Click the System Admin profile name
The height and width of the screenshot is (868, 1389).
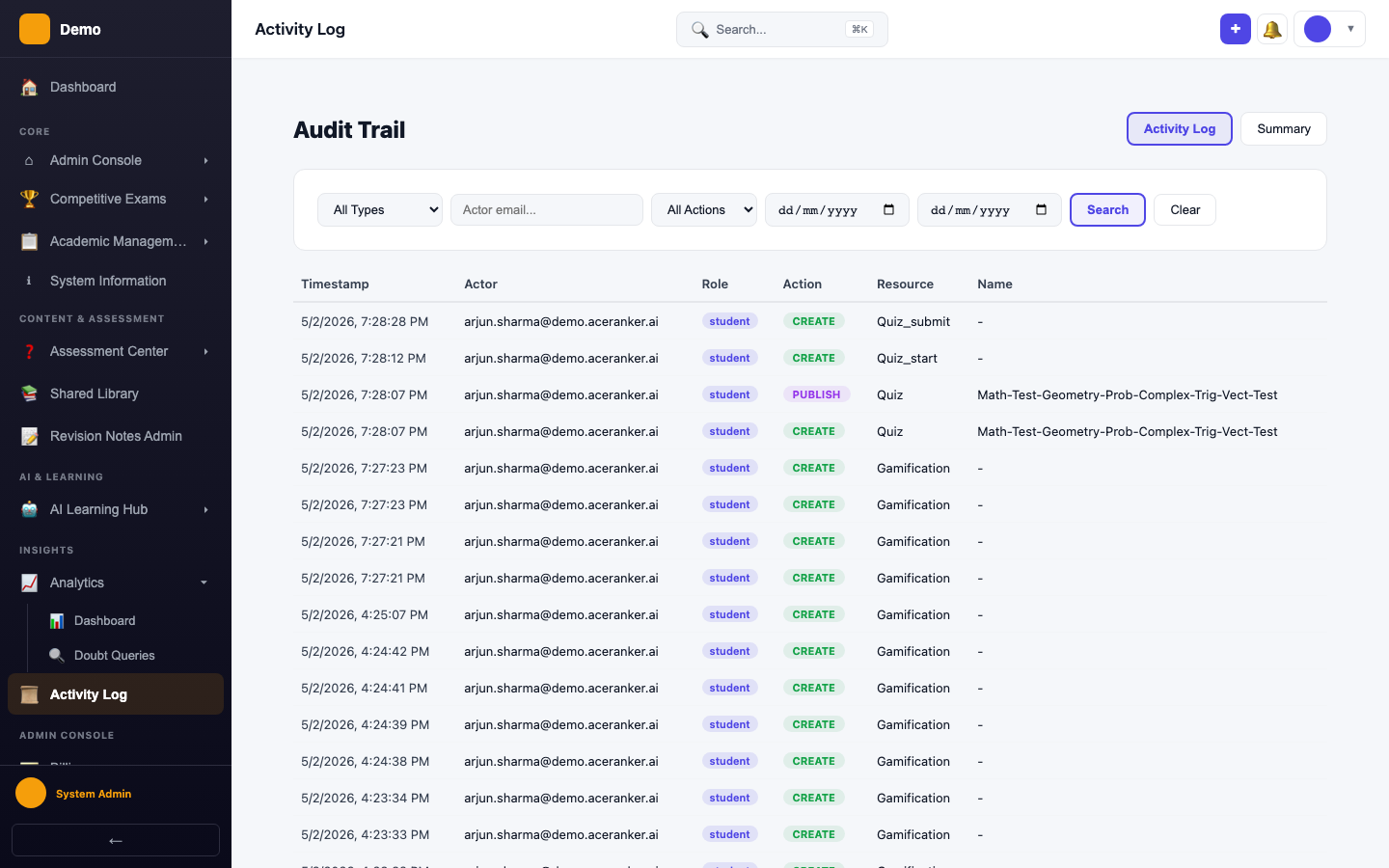coord(94,794)
